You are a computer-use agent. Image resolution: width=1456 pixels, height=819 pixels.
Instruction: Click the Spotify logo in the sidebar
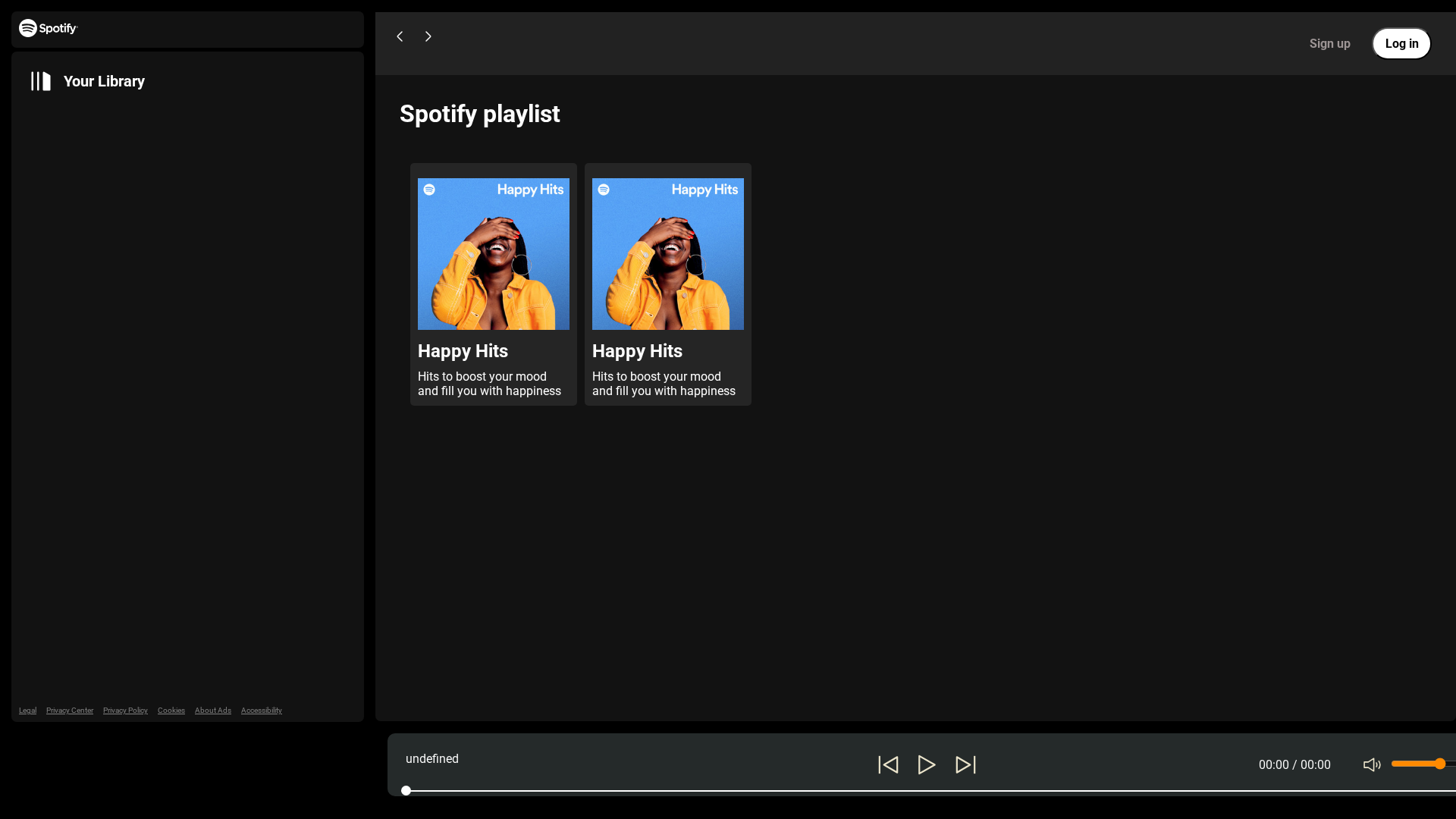click(49, 28)
